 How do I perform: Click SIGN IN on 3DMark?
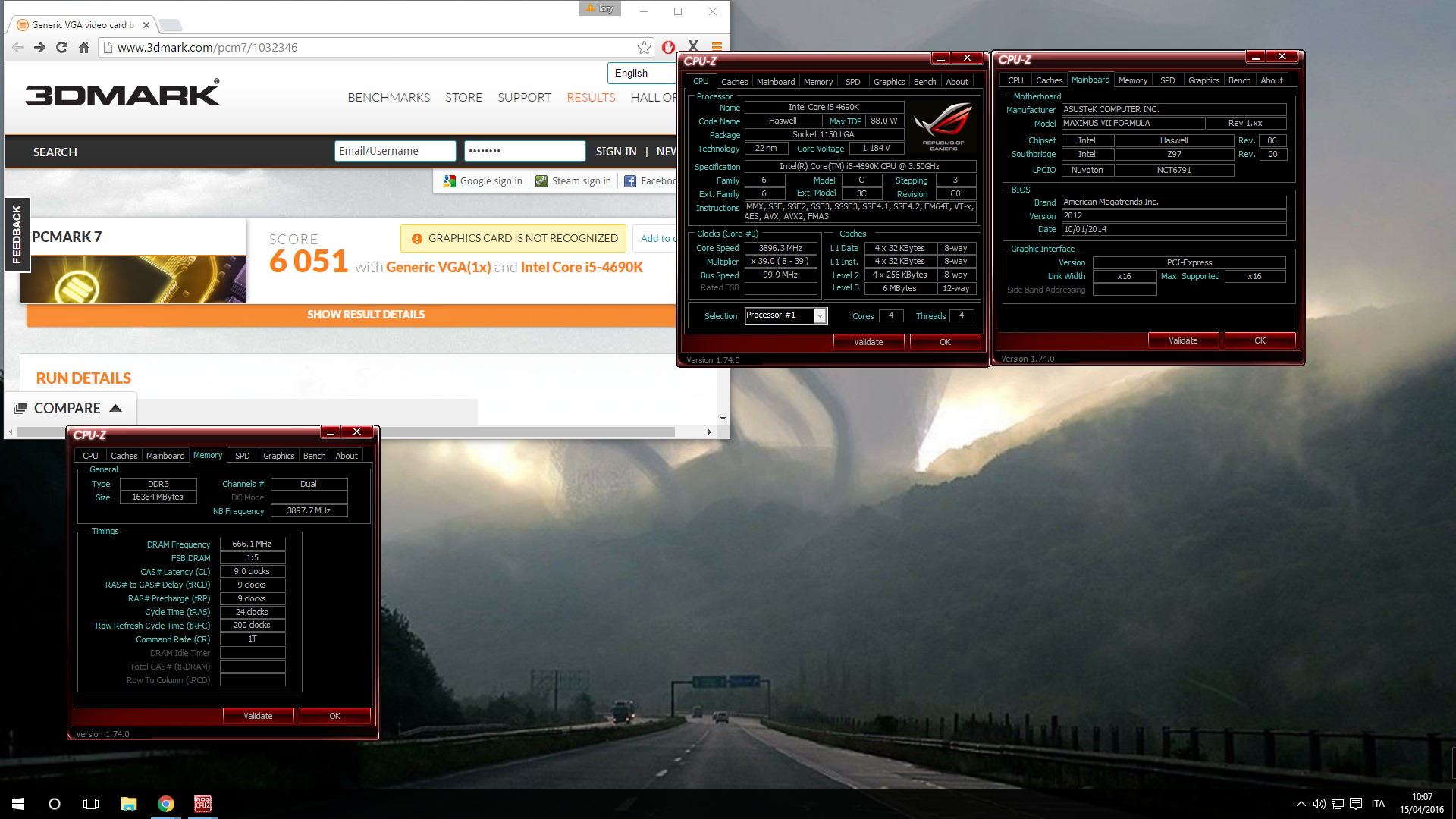[616, 152]
